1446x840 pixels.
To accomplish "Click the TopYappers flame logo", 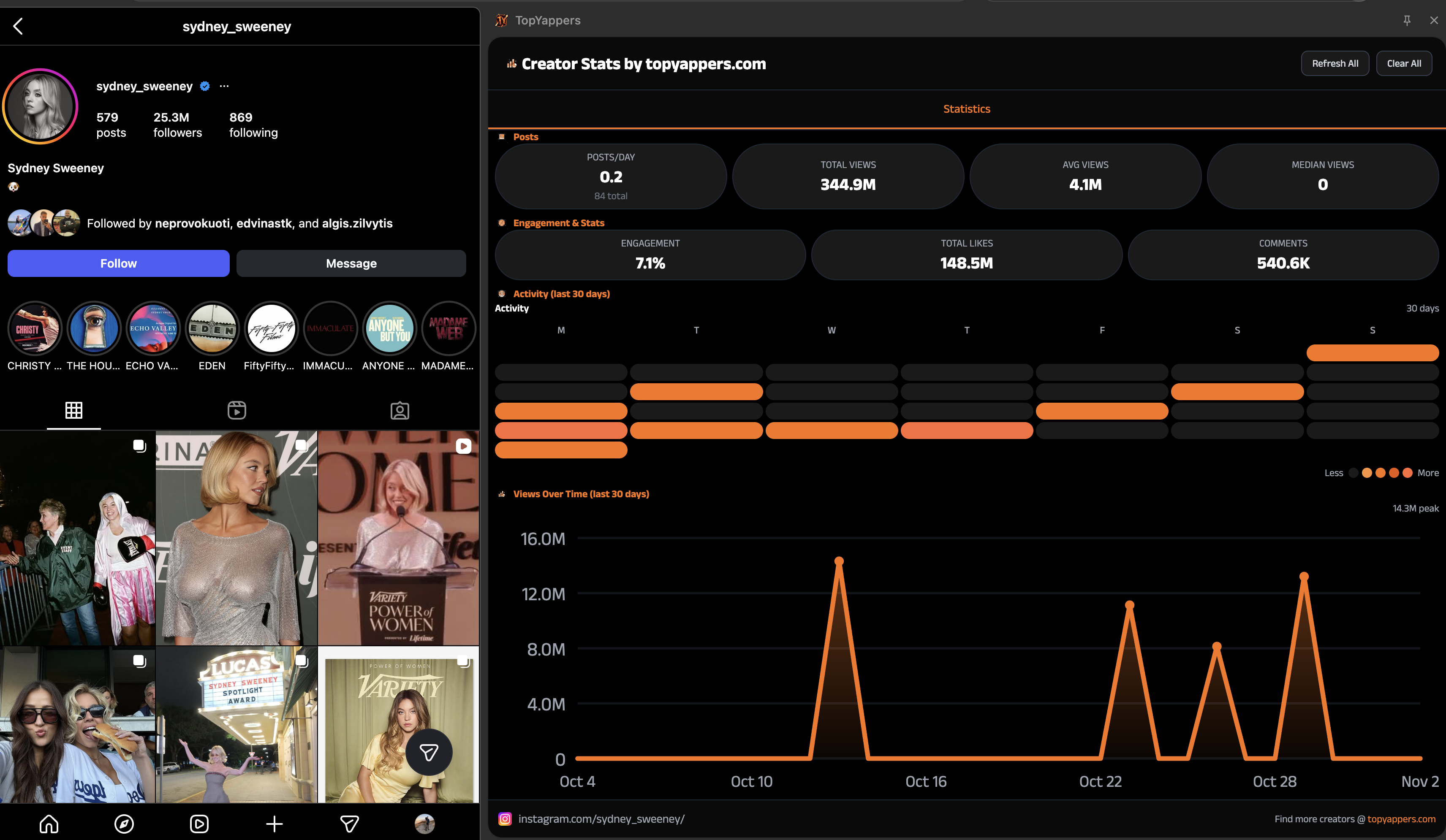I will [x=502, y=20].
